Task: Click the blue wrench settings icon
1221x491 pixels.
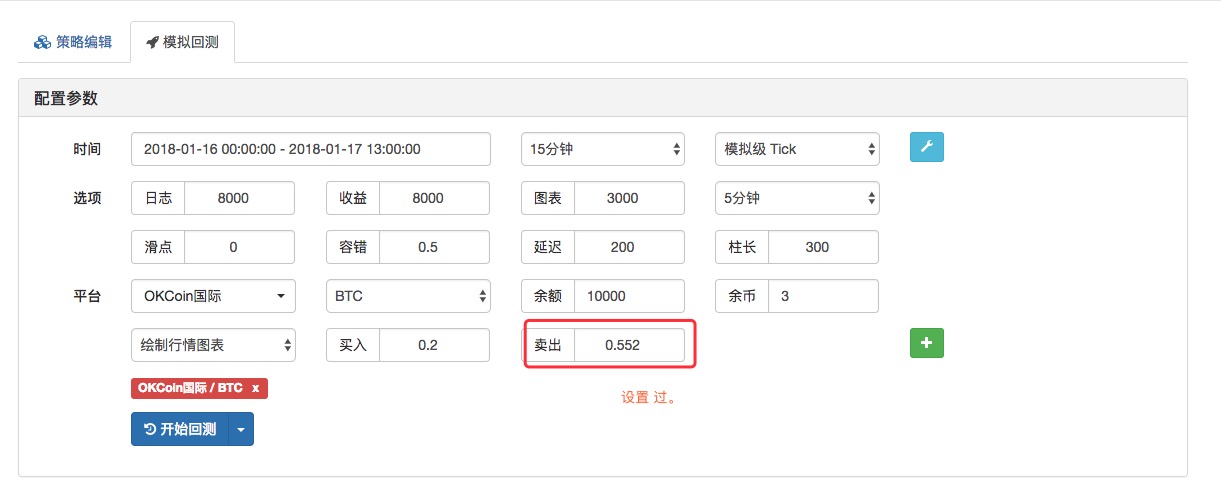Action: click(x=926, y=147)
